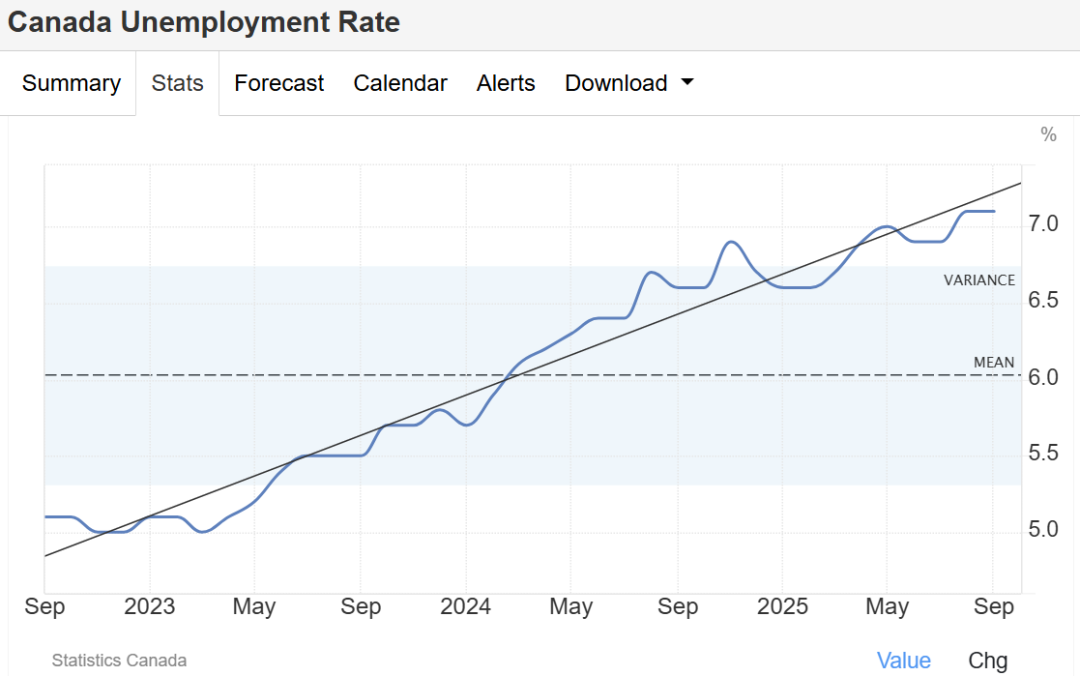Switch to the Forecast tab
Image resolution: width=1080 pixels, height=676 pixels.
pos(279,84)
